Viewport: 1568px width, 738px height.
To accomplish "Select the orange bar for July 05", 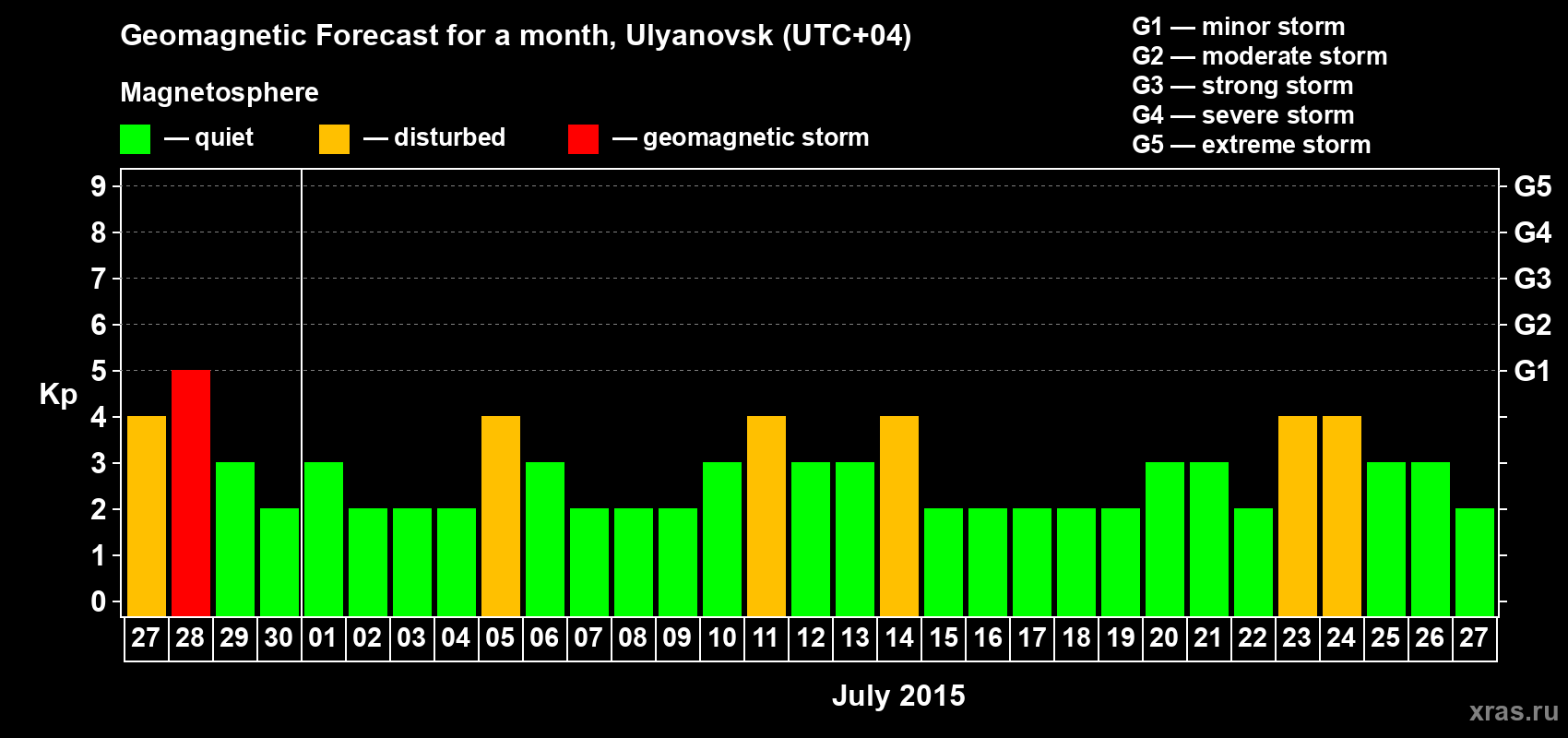I will [x=501, y=517].
